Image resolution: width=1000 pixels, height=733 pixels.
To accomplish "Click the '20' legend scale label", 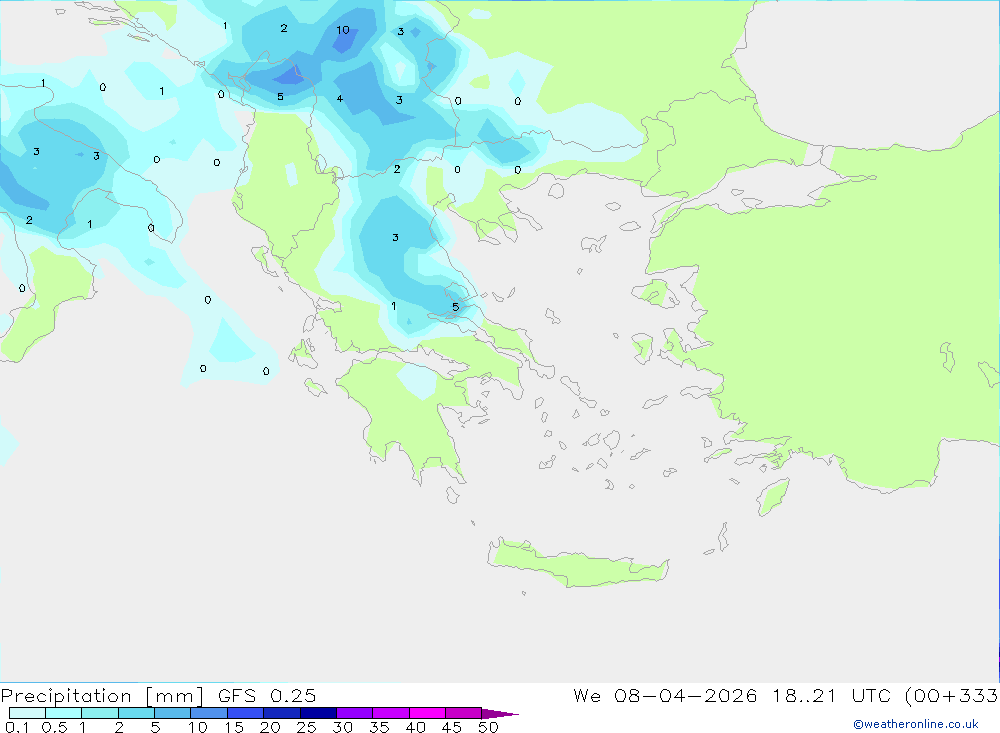I will pos(270,727).
